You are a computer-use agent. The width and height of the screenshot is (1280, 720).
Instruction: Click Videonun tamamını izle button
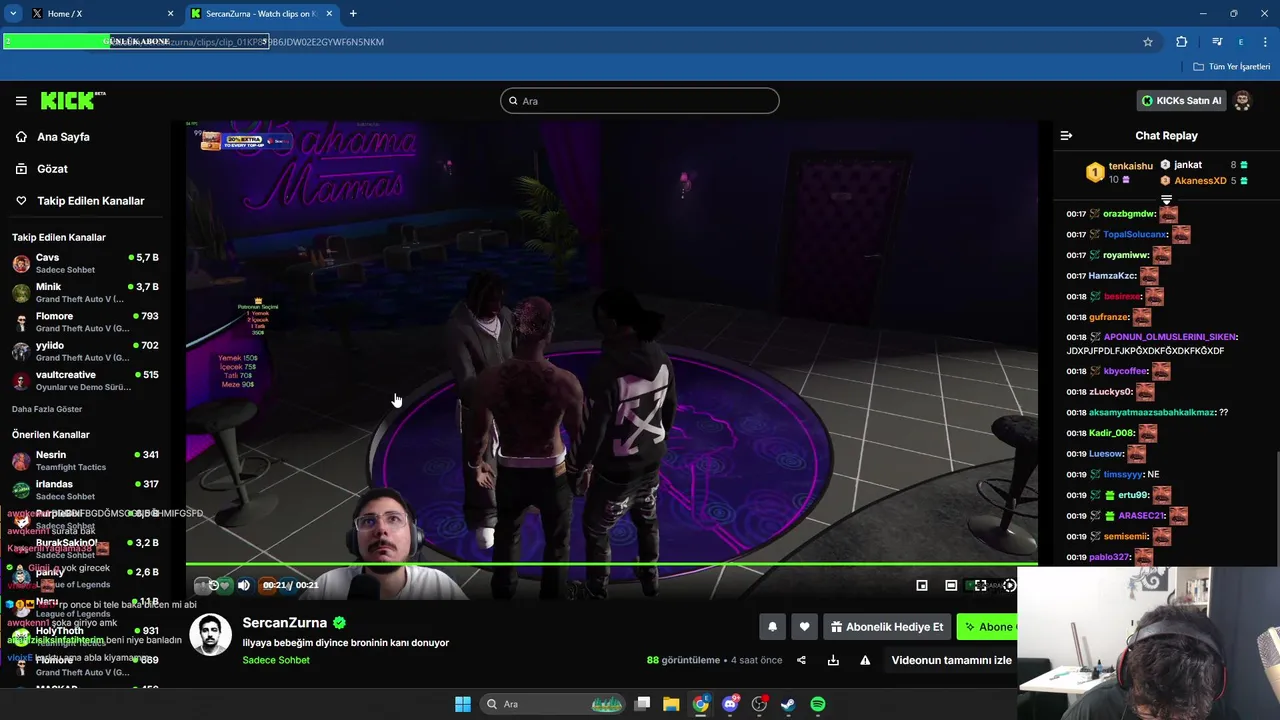[951, 660]
